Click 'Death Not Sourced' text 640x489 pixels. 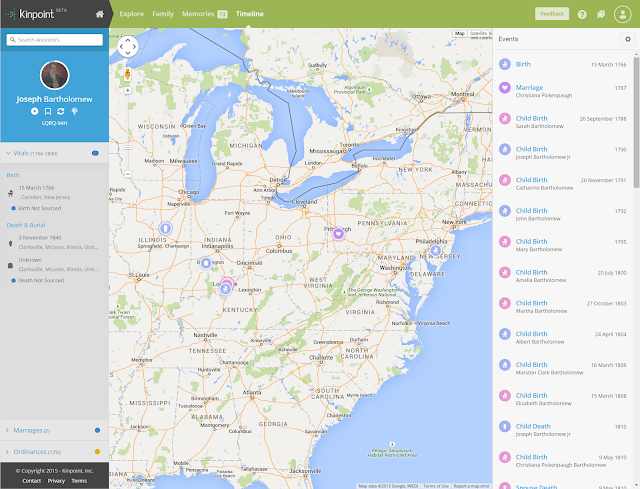(x=41, y=280)
